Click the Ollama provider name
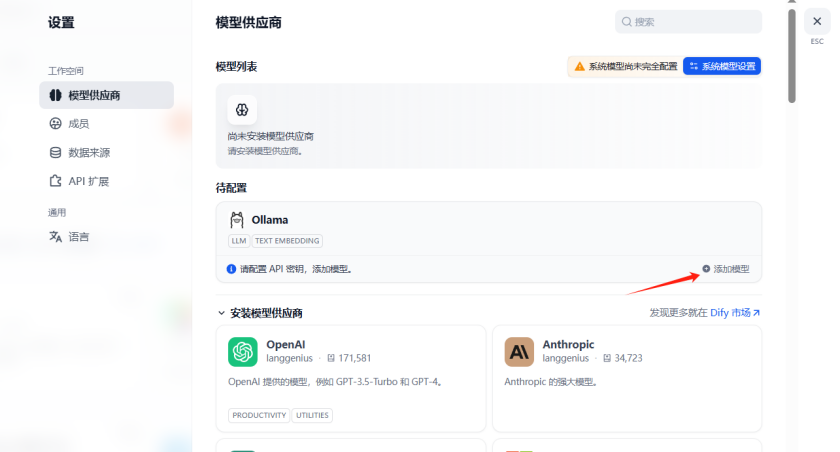 click(269, 220)
